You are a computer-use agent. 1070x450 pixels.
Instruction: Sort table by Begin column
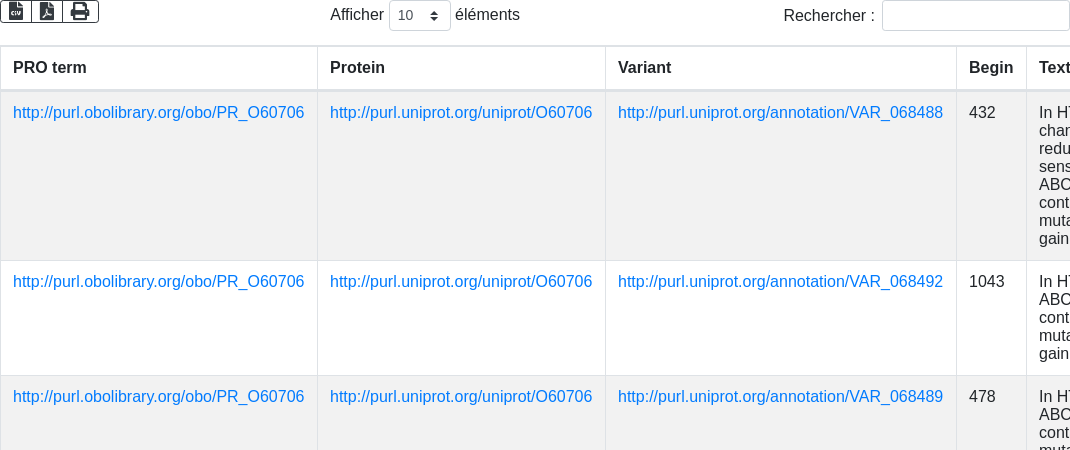[x=990, y=68]
